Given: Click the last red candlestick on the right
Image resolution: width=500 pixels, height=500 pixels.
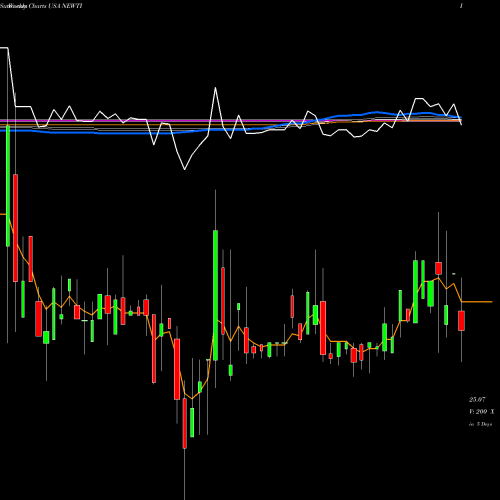Looking at the screenshot, I should click(461, 321).
